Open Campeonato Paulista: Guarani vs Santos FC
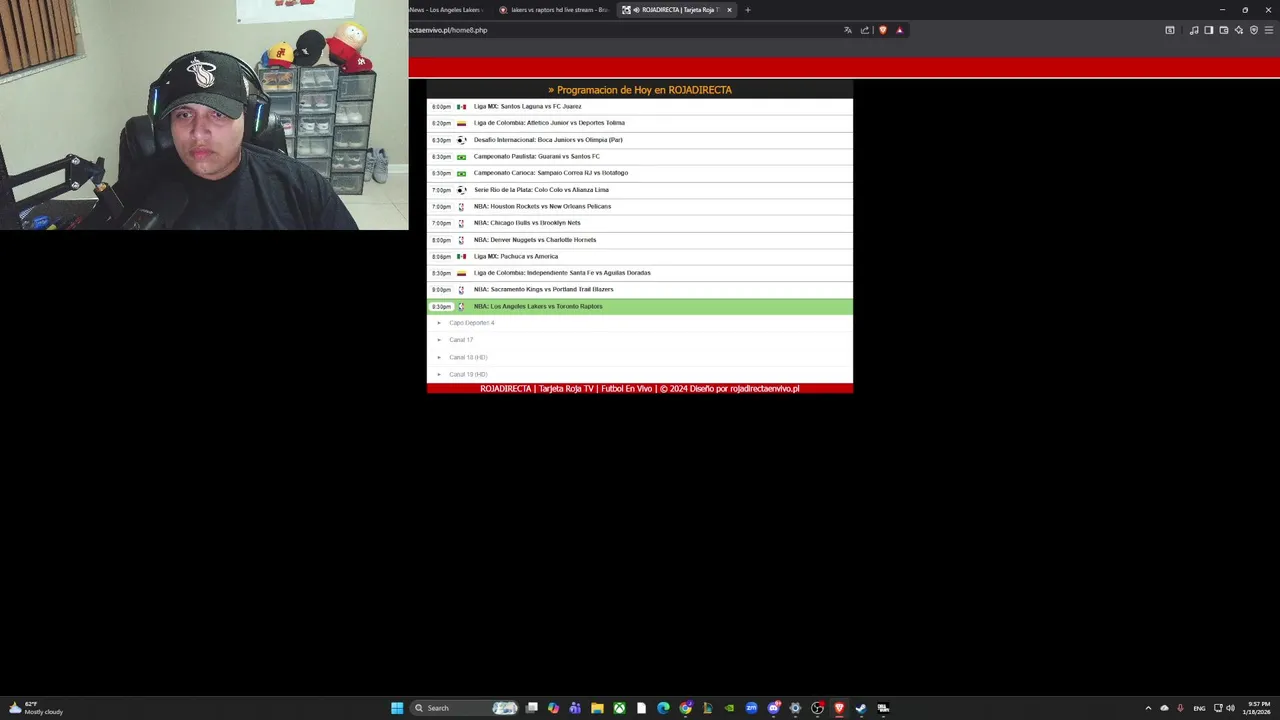This screenshot has height=720, width=1280. [x=640, y=156]
